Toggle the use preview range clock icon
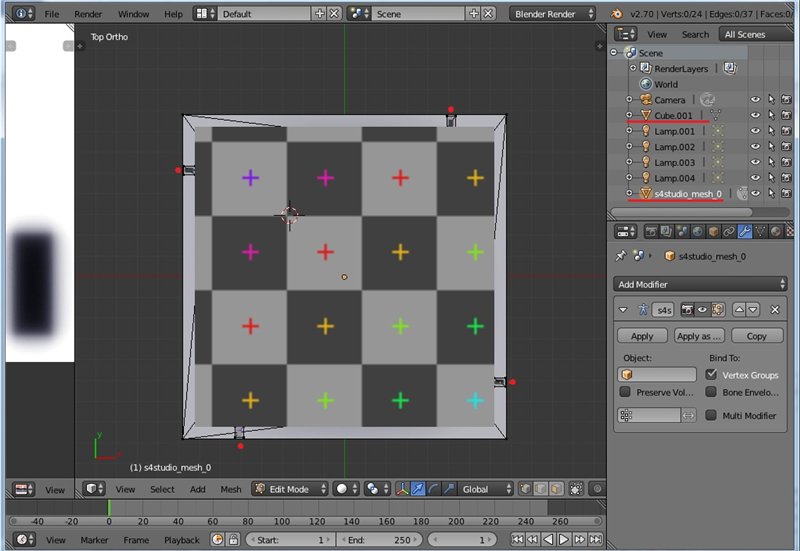 point(217,539)
